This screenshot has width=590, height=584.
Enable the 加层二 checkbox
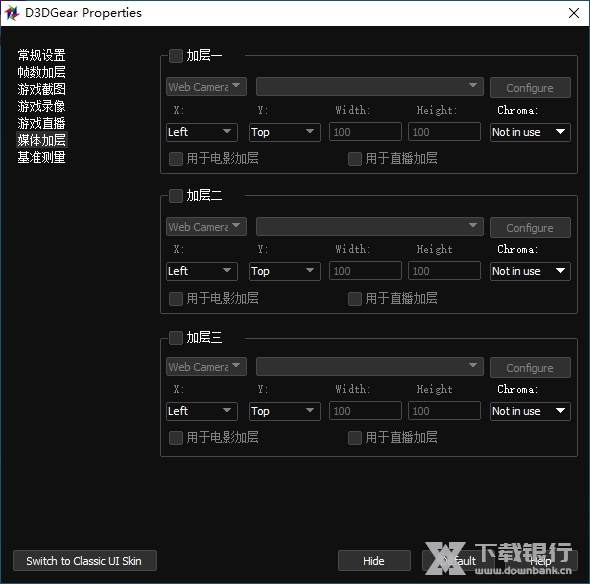coord(176,196)
